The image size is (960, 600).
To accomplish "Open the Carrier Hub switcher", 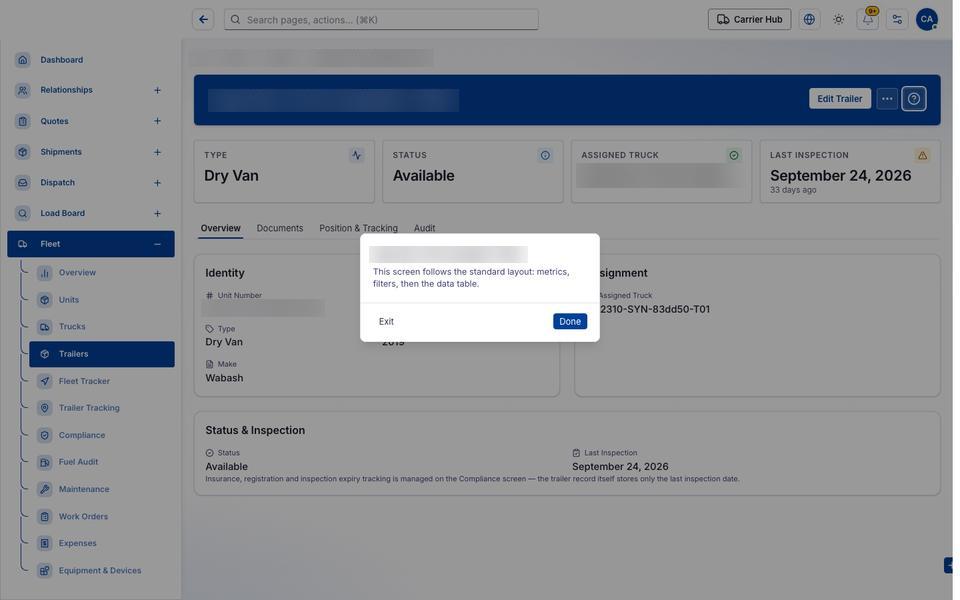I will (749, 20).
